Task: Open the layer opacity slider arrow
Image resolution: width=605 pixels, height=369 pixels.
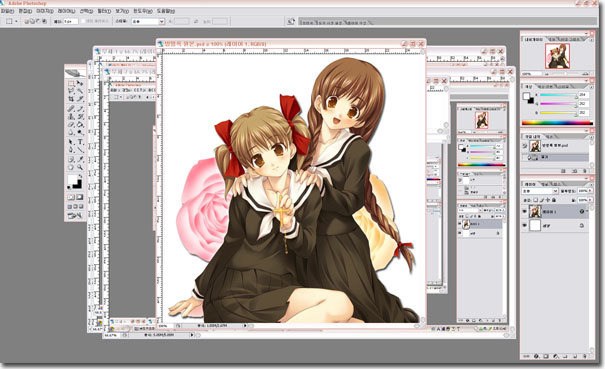Action: (591, 191)
